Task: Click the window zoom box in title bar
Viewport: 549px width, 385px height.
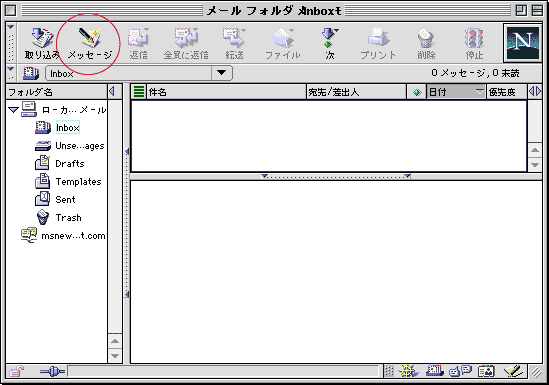Action: [x=521, y=10]
